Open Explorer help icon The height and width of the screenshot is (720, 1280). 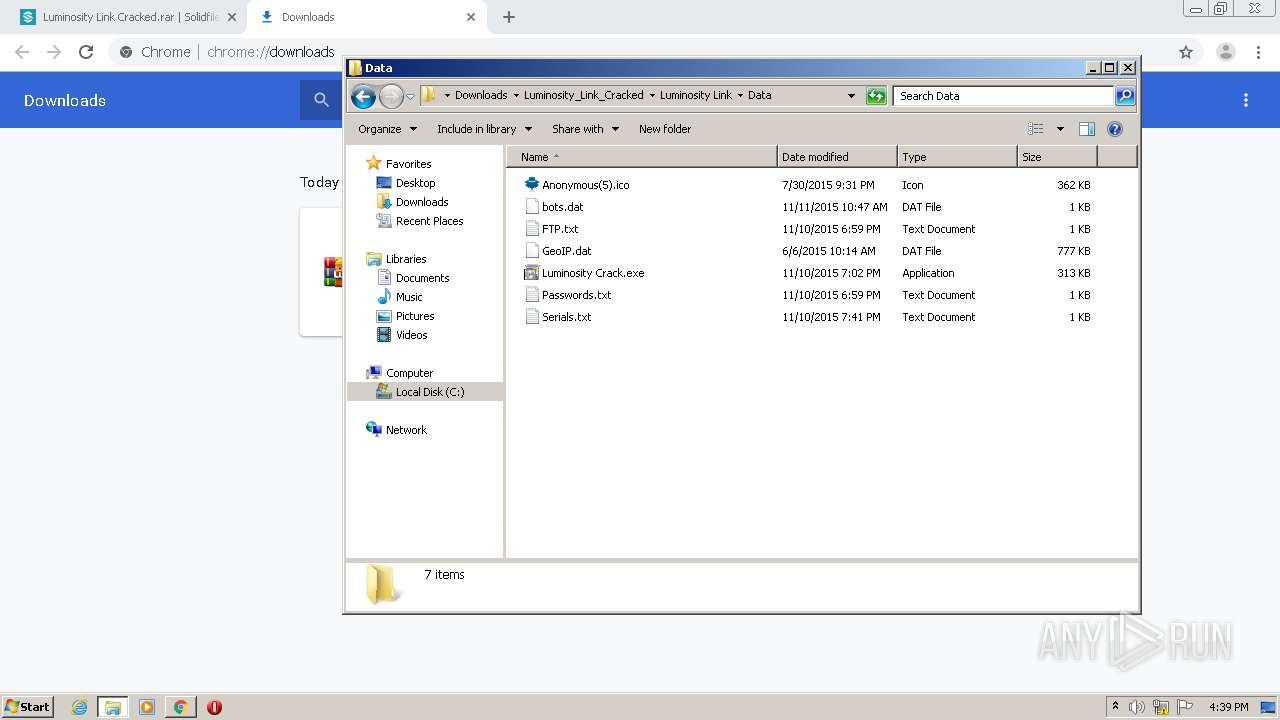pos(1115,129)
